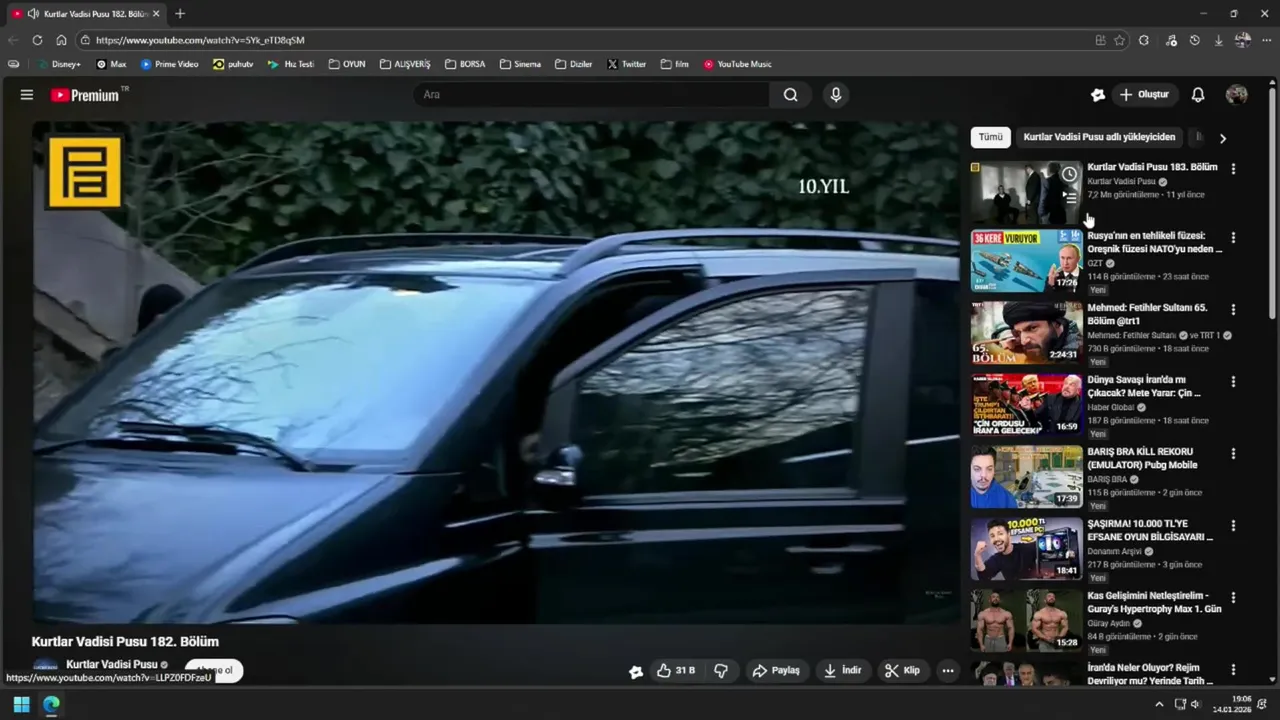Open options for BARIŞ BRA KİLL REKORU
The width and height of the screenshot is (1280, 720).
pos(1233,454)
